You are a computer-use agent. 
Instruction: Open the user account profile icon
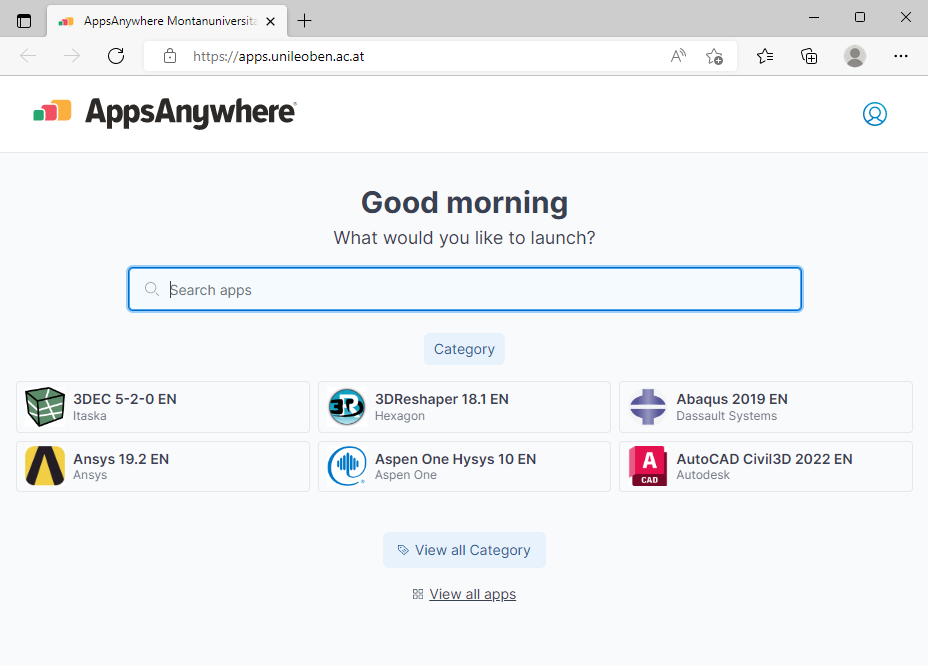pyautogui.click(x=874, y=114)
